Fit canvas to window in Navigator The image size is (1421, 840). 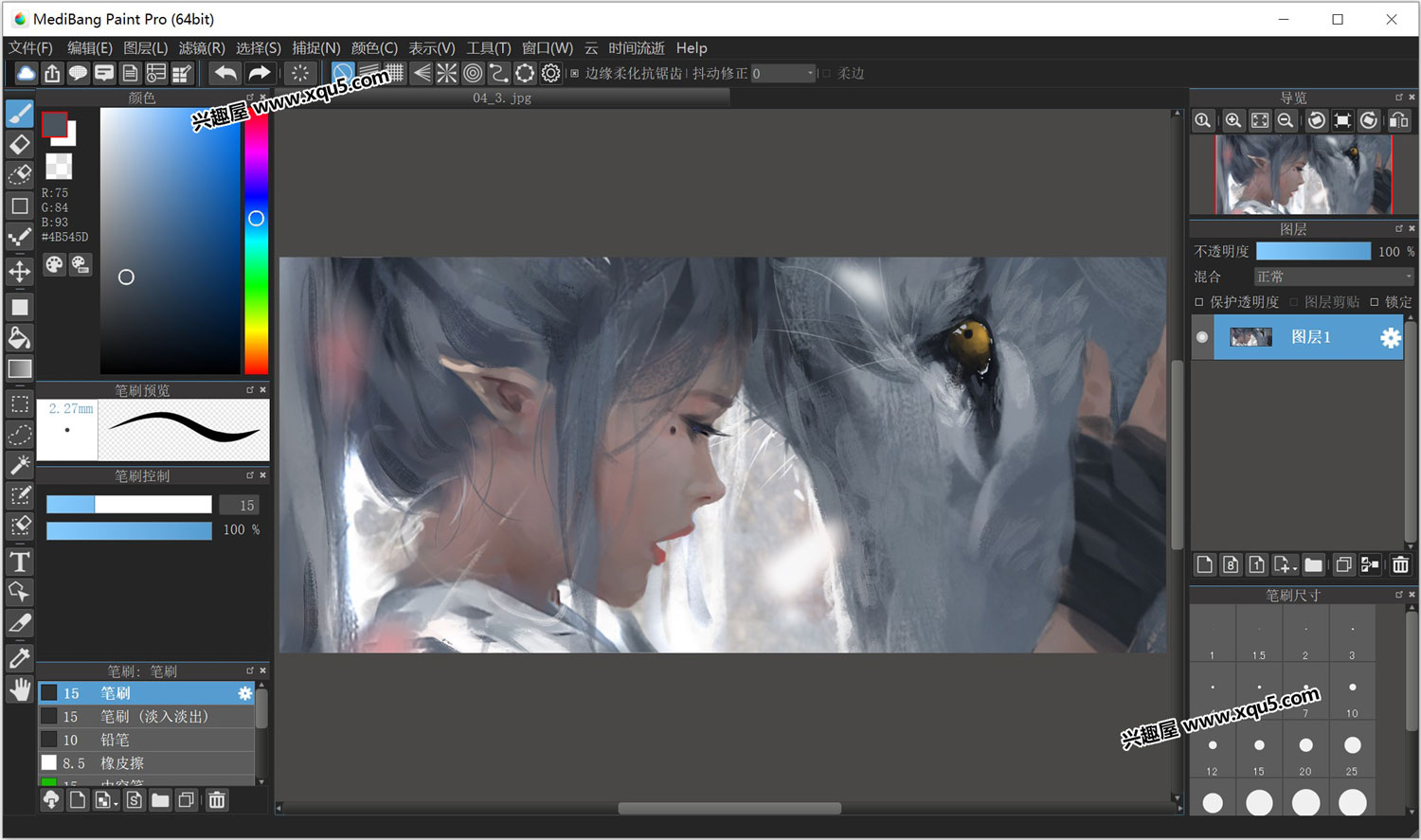(1260, 120)
